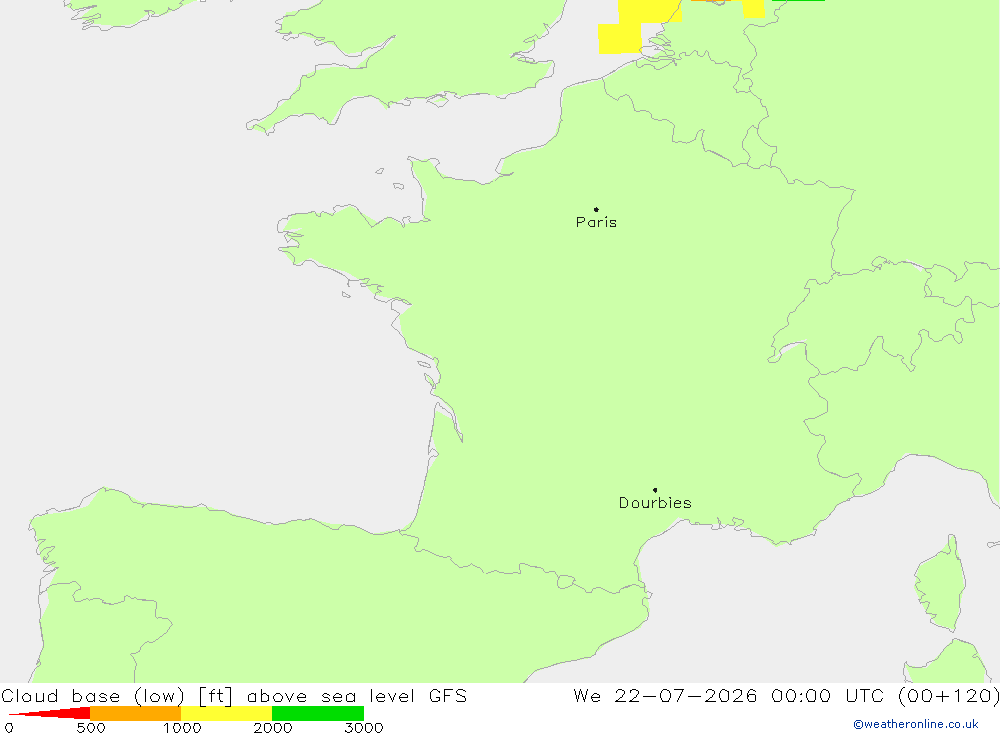Viewport: 1000px width, 733px height.
Task: Click the forecast date We 22-07-2026 text
Action: 665,696
